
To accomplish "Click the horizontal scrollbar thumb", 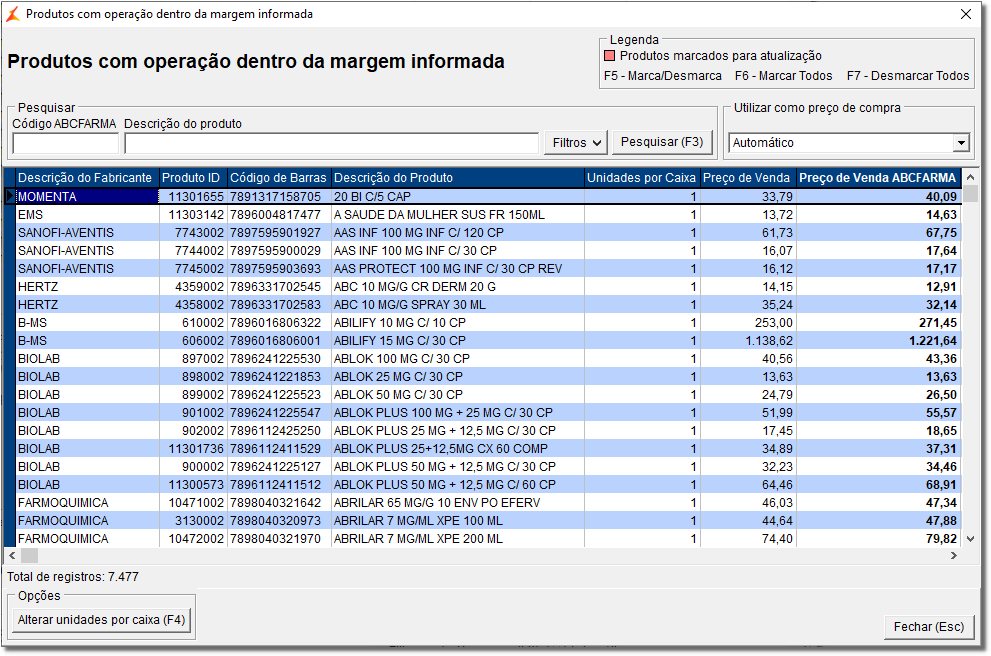I will [30, 556].
